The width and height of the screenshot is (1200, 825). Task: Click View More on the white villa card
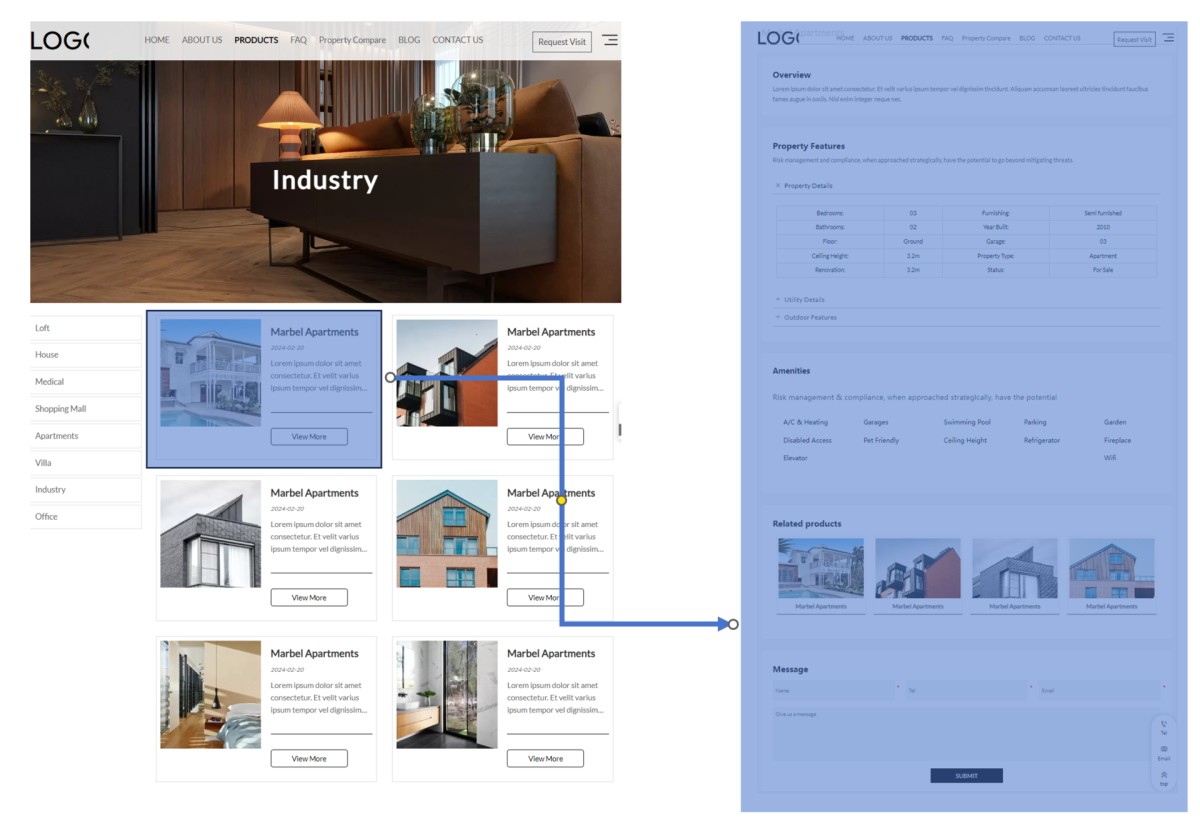click(309, 437)
